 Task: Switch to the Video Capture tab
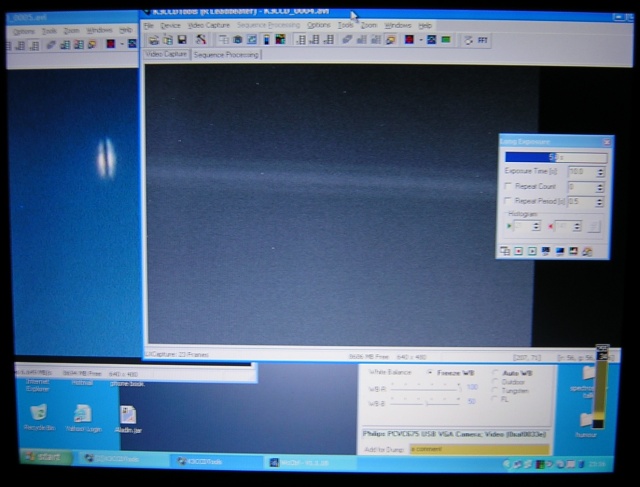pyautogui.click(x=166, y=54)
